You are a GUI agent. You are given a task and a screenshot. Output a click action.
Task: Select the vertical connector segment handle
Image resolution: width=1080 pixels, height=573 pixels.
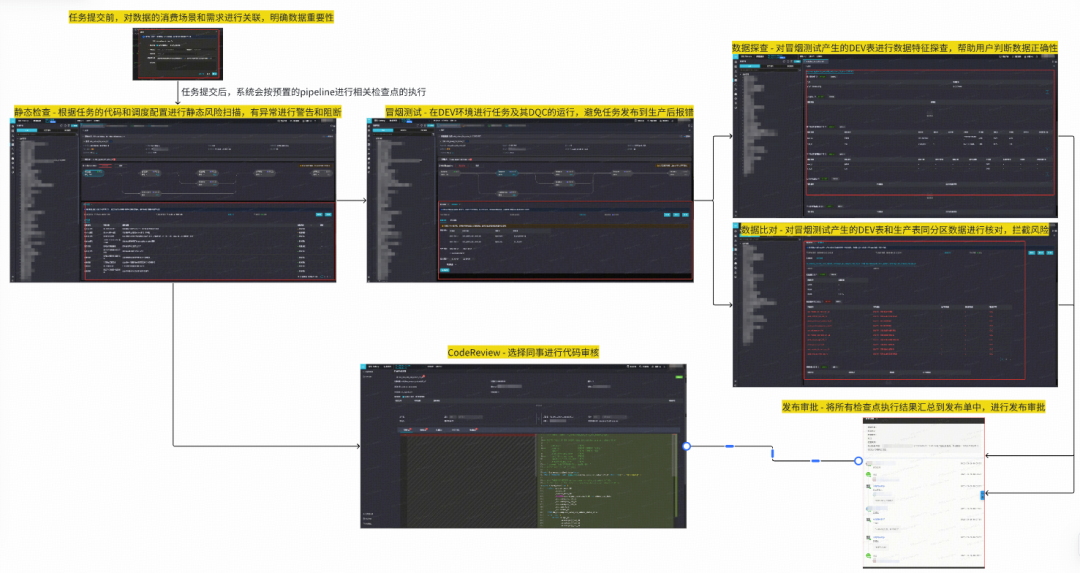coord(773,454)
